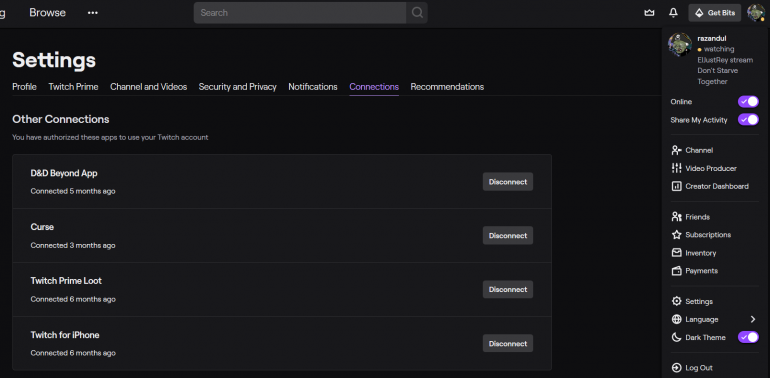770x378 pixels.
Task: Click 'Connected 3 months ago' text
Action: 73,245
